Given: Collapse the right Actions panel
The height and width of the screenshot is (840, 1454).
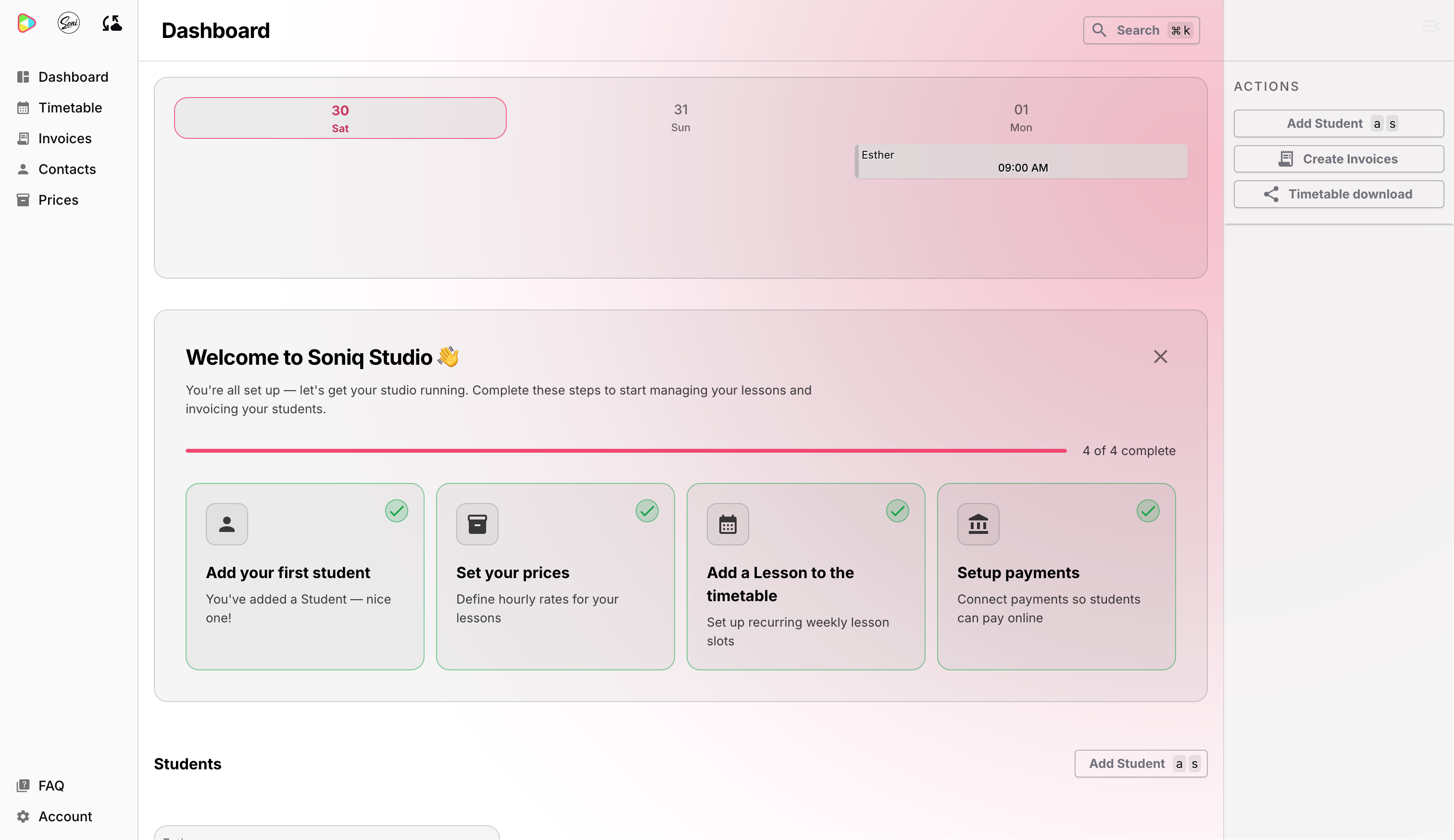Looking at the screenshot, I should tap(1430, 25).
